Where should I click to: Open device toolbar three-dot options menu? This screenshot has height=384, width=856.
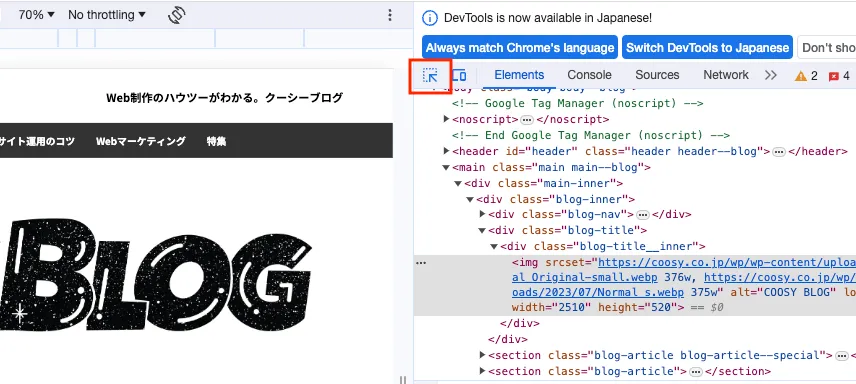pyautogui.click(x=389, y=15)
